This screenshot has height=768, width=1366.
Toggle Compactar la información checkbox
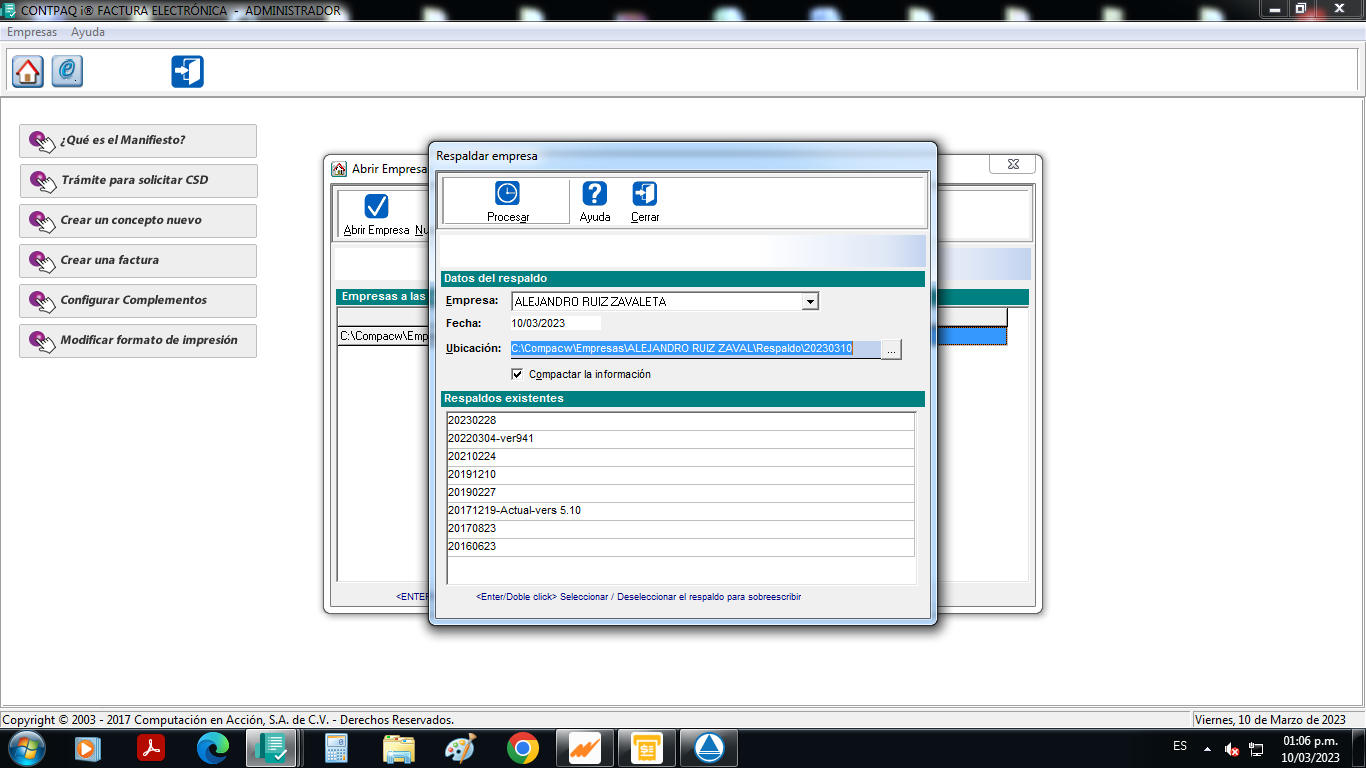tap(517, 374)
